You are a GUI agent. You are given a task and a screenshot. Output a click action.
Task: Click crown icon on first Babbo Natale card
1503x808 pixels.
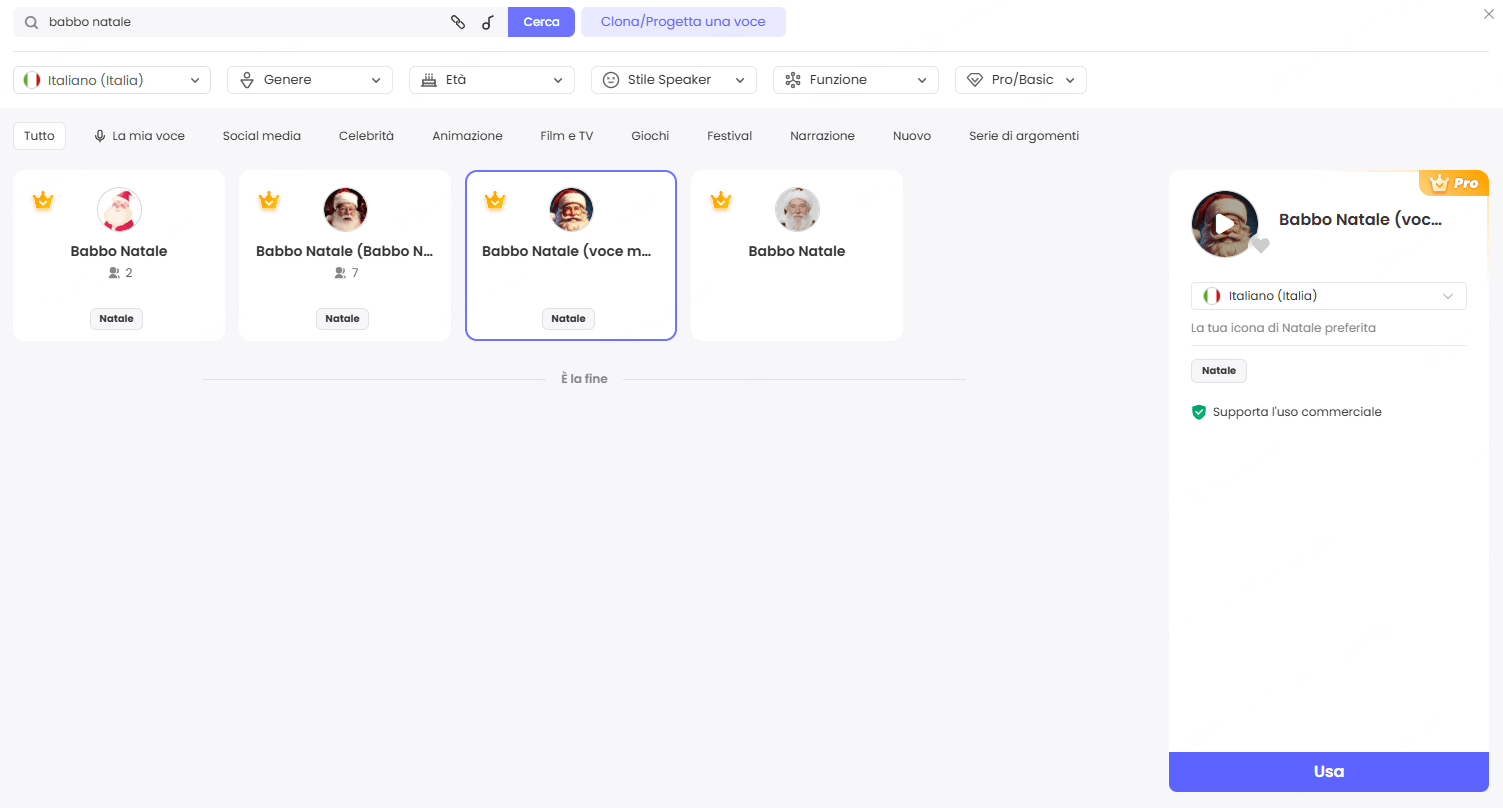[x=42, y=201]
